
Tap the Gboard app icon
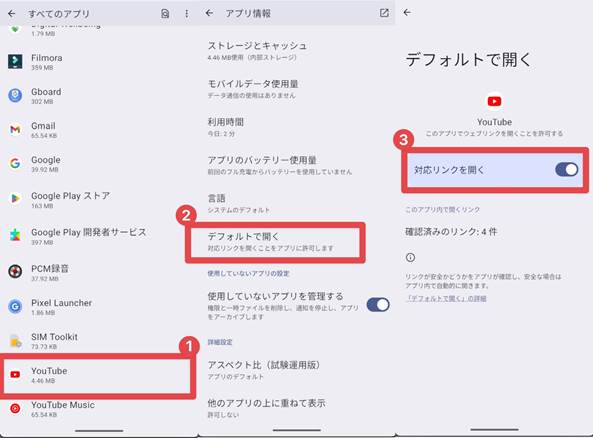click(x=15, y=95)
